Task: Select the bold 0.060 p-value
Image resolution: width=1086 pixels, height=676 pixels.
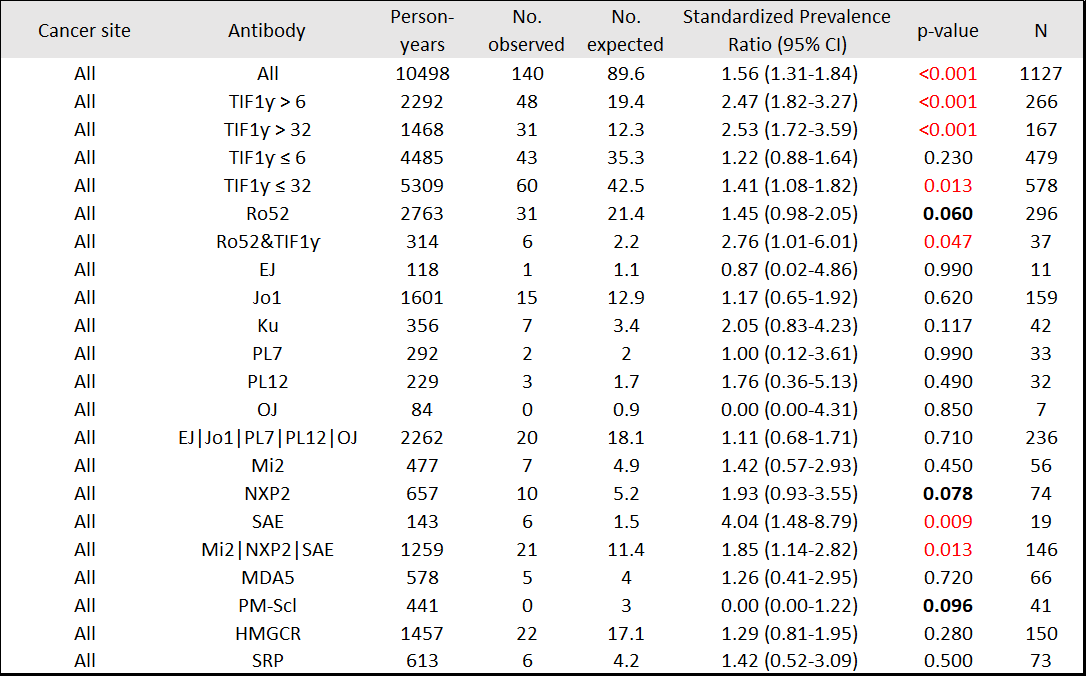Action: 947,213
